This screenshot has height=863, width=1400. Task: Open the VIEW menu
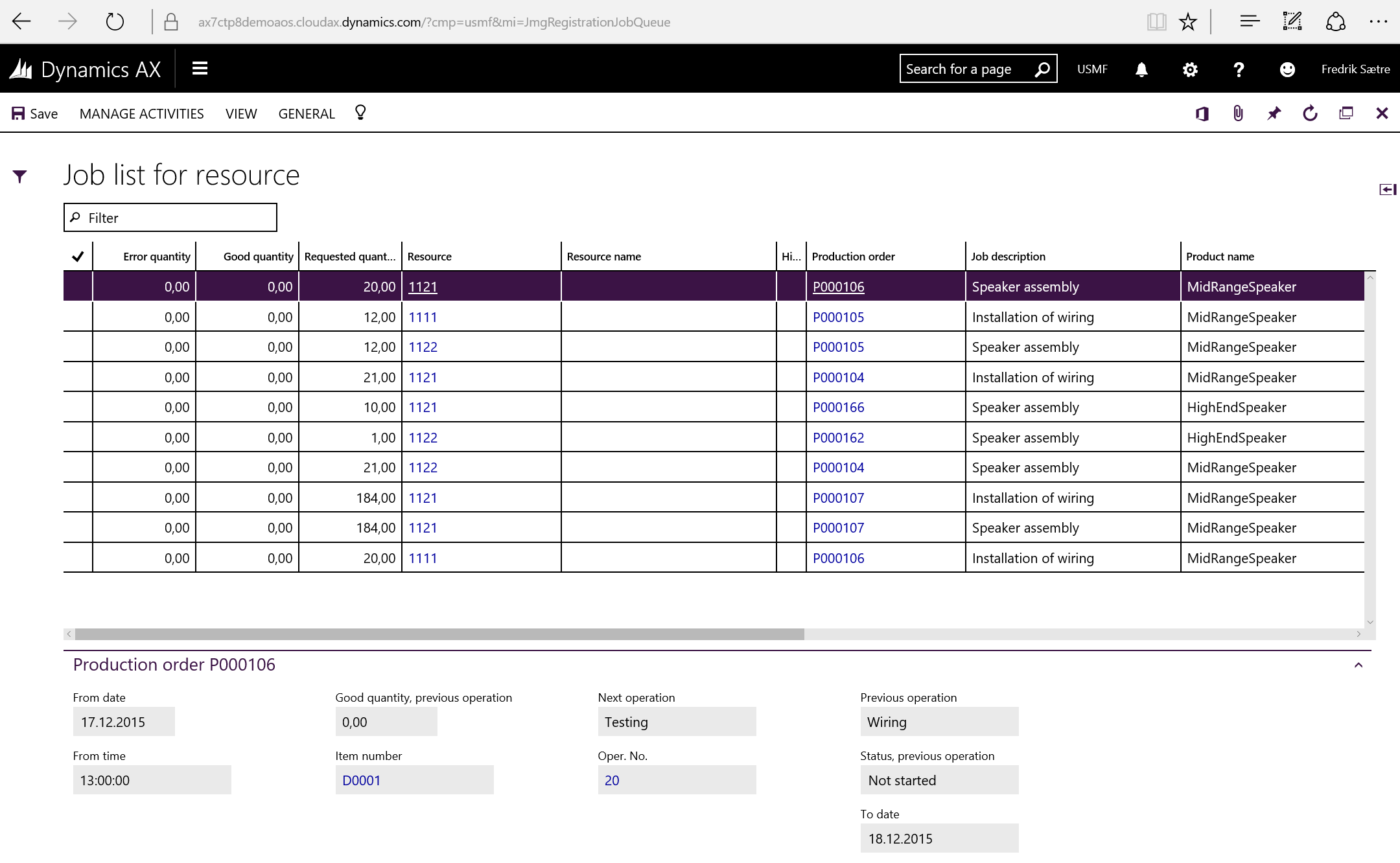click(x=240, y=113)
